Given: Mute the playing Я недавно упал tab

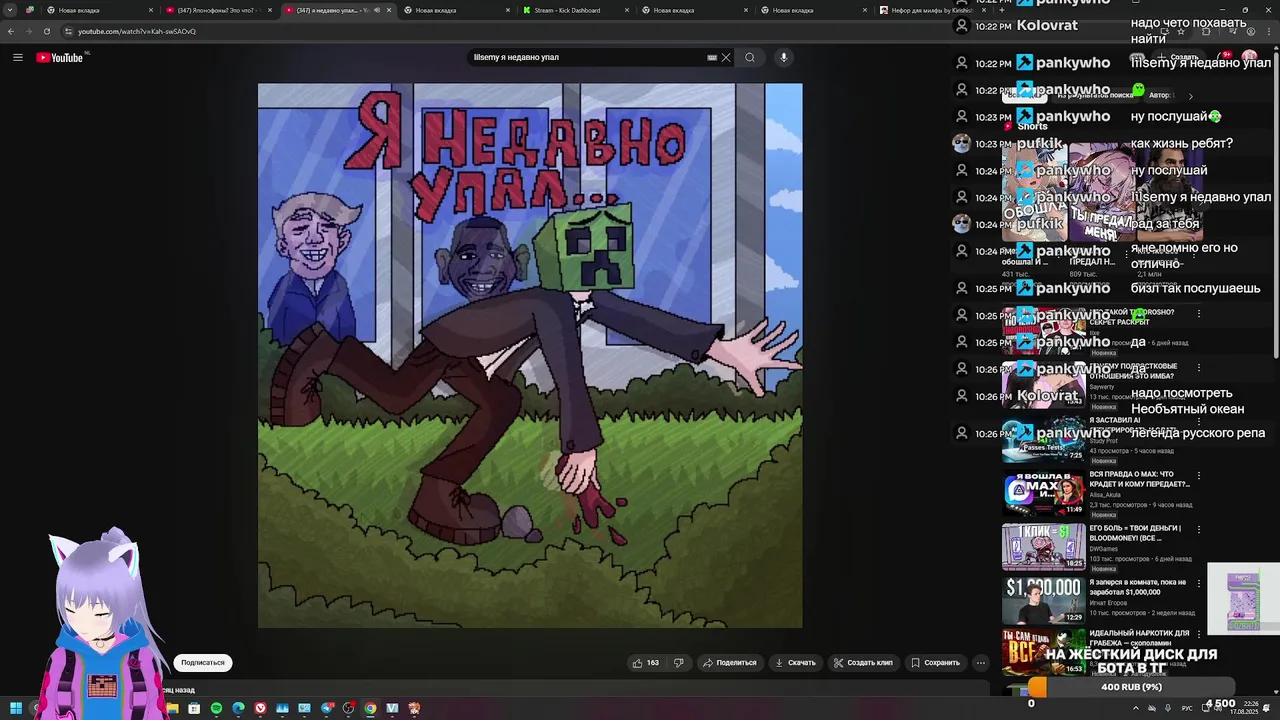Looking at the screenshot, I should click(x=376, y=10).
